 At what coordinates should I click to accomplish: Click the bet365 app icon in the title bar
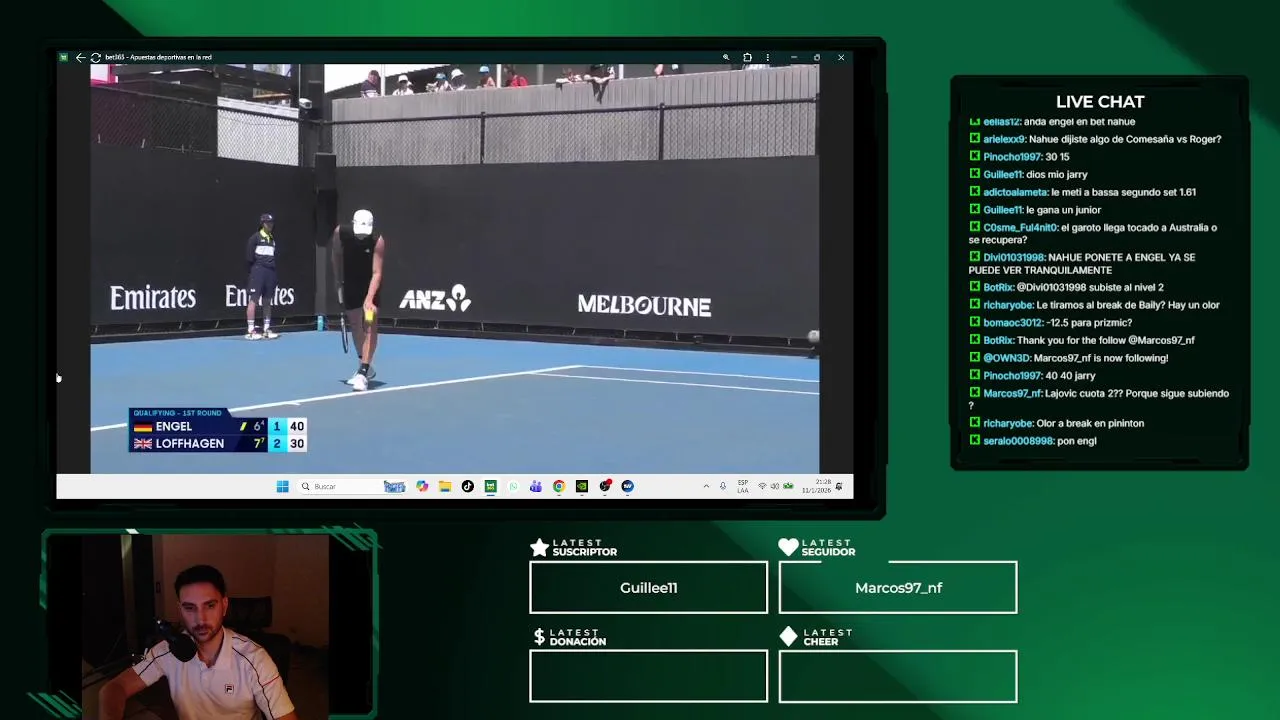coord(64,57)
